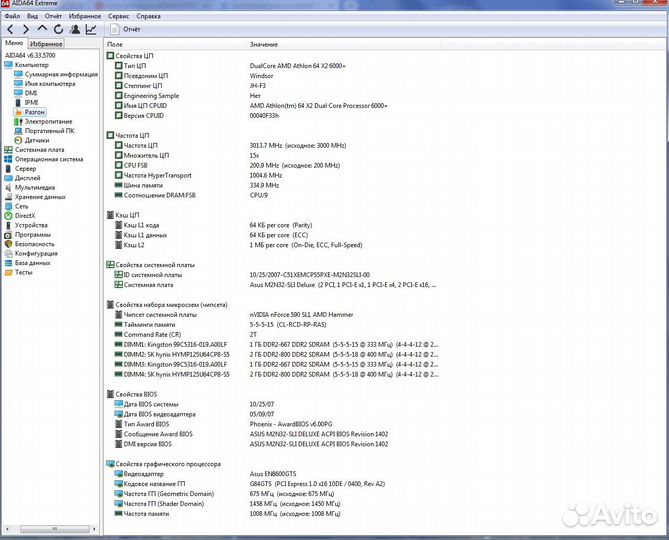Click the user icon in the toolbar
Screen dimensions: 669x540
point(75,30)
